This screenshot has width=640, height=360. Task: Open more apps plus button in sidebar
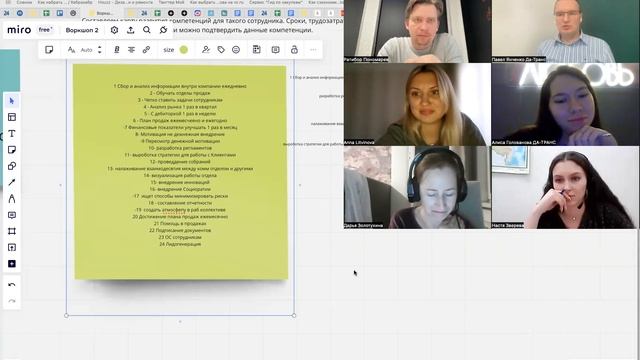[11, 264]
